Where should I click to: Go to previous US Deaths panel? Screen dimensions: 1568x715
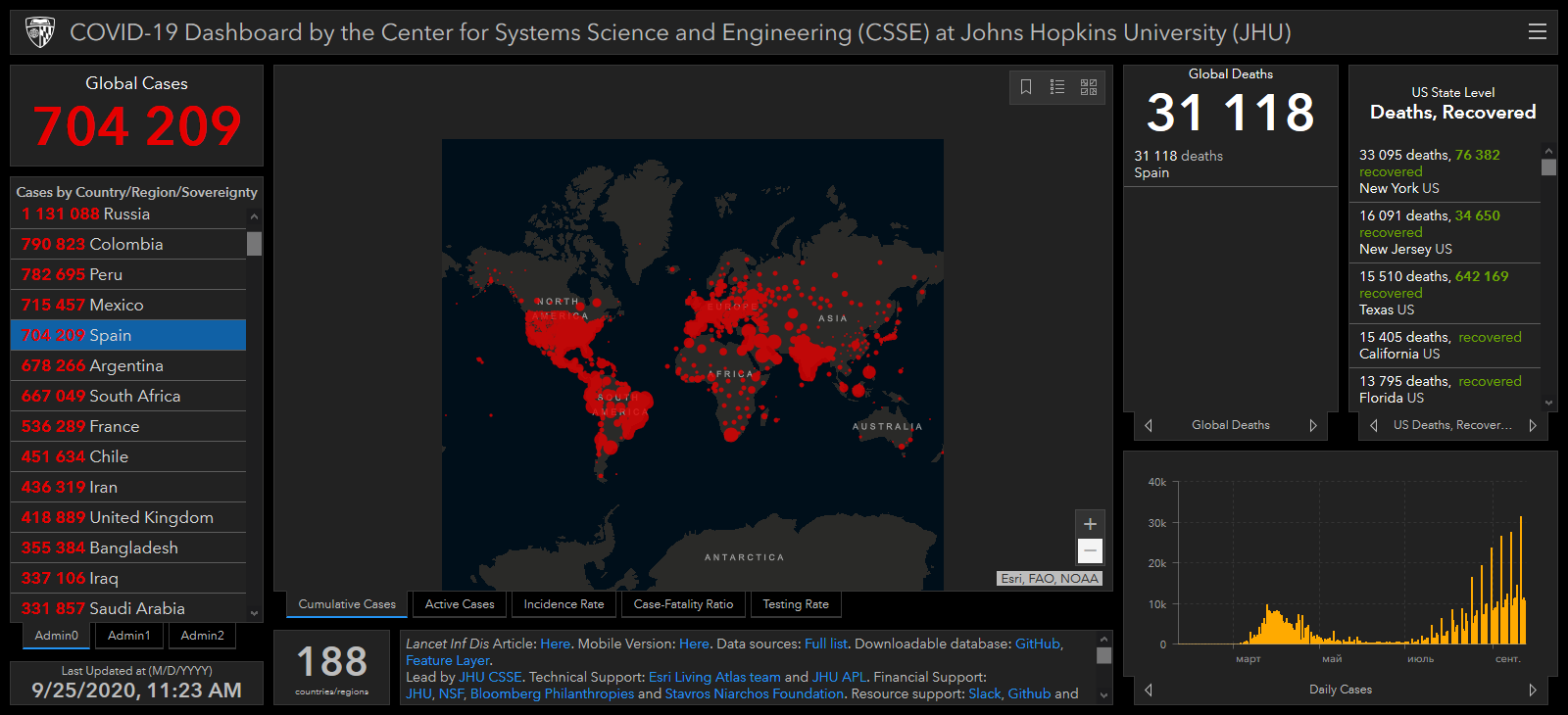point(1374,425)
